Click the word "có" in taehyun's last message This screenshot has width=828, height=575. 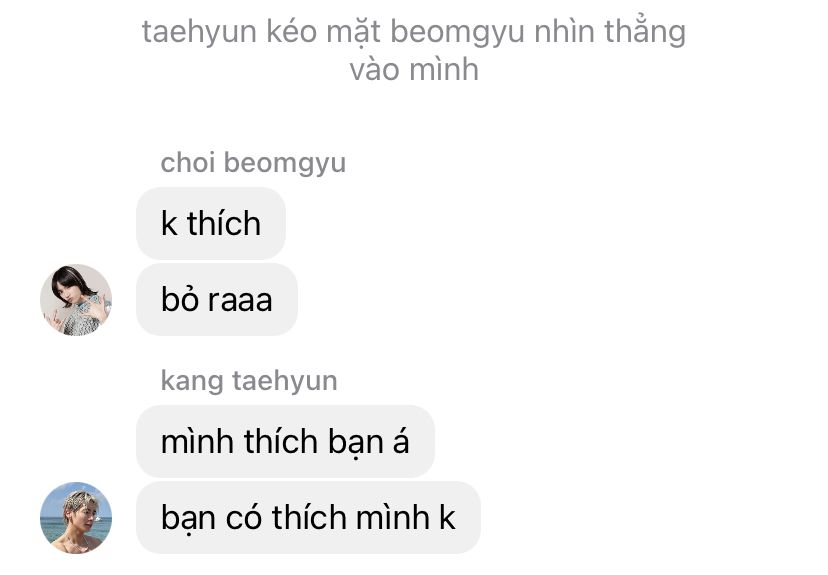click(243, 517)
